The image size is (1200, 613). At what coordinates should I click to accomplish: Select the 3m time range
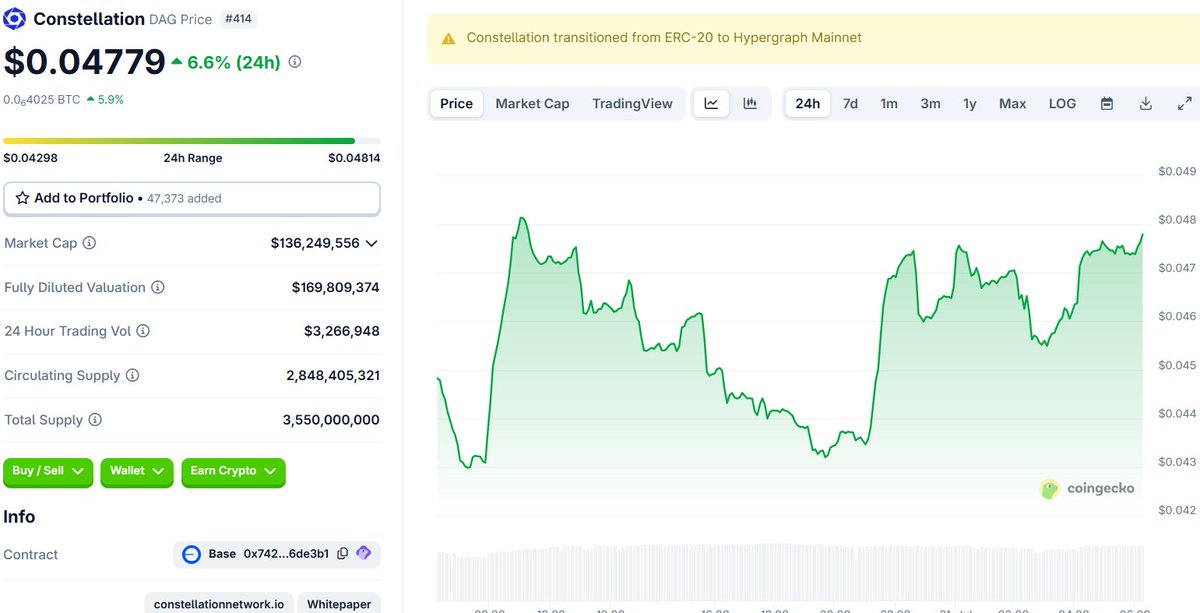[930, 103]
